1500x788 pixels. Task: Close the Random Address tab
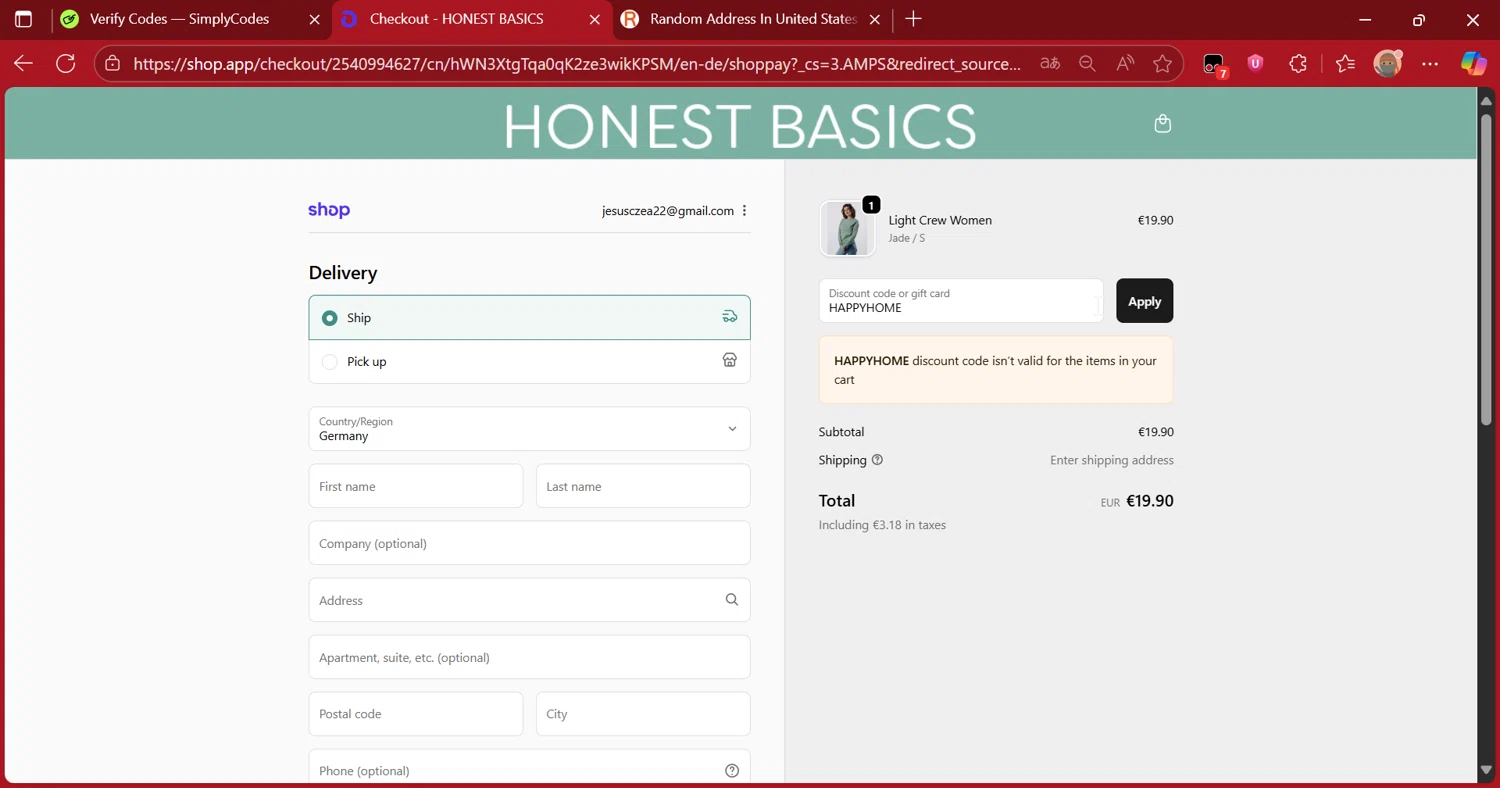[875, 19]
